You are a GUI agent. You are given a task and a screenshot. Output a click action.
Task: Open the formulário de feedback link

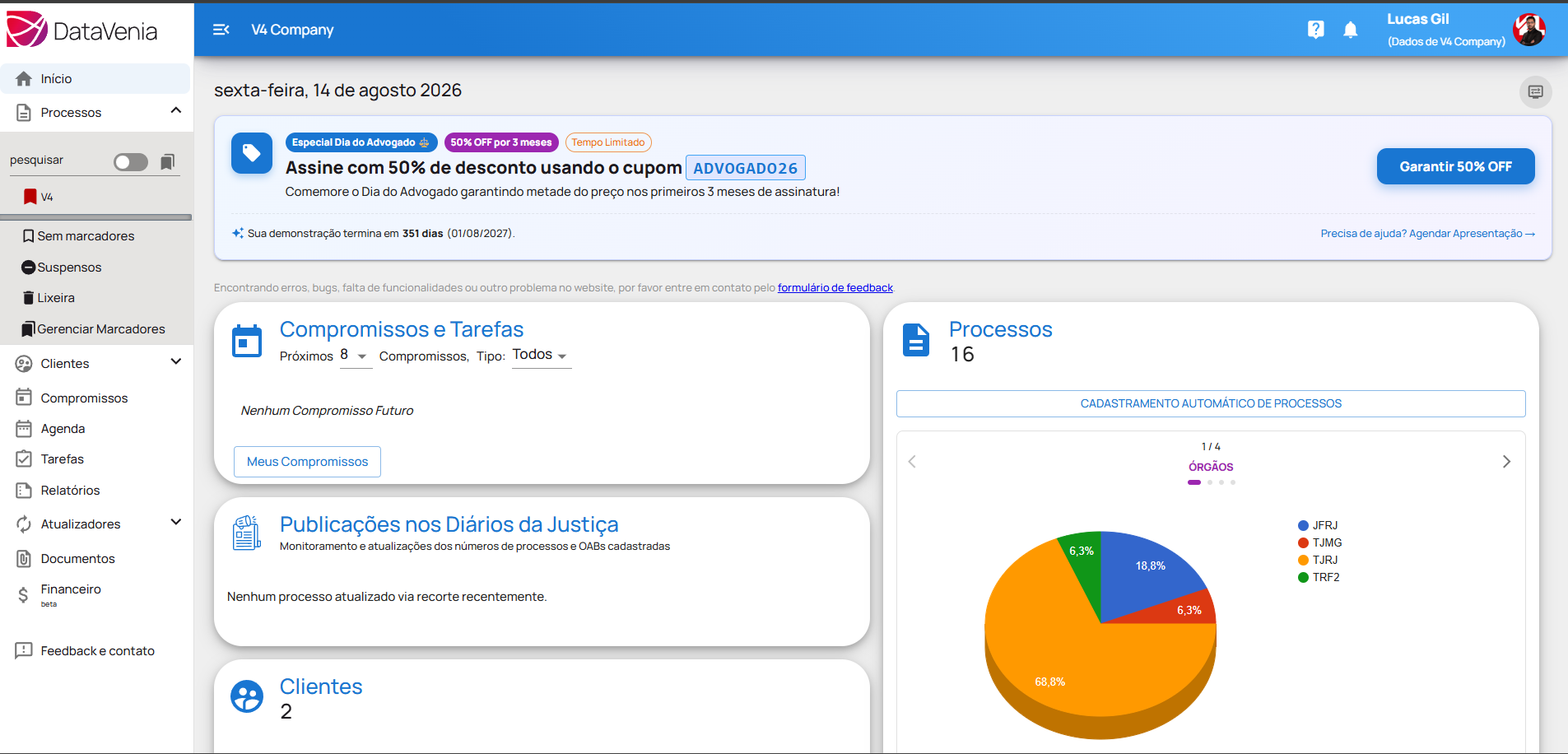835,288
